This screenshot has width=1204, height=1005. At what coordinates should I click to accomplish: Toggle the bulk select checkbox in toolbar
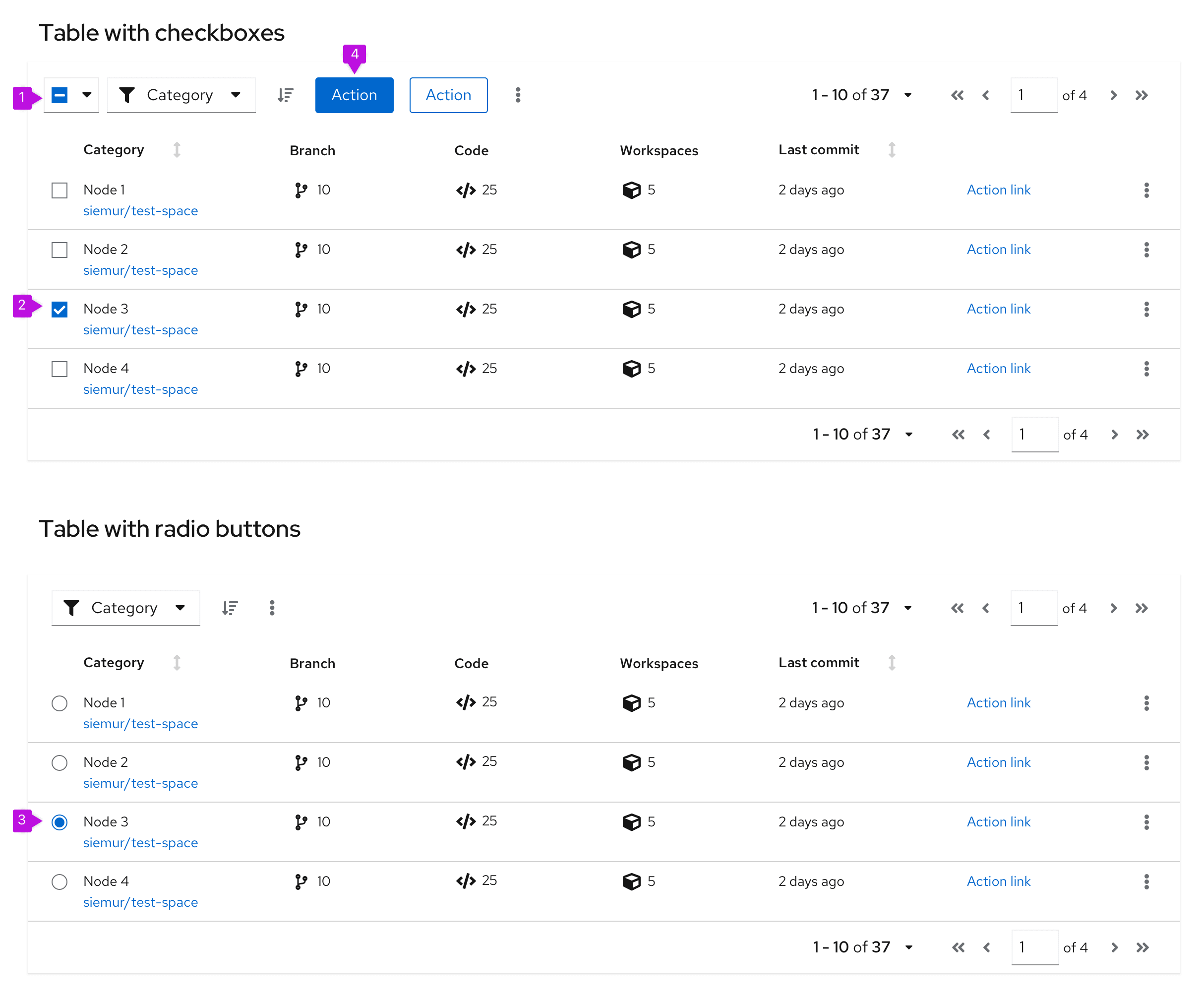point(60,95)
